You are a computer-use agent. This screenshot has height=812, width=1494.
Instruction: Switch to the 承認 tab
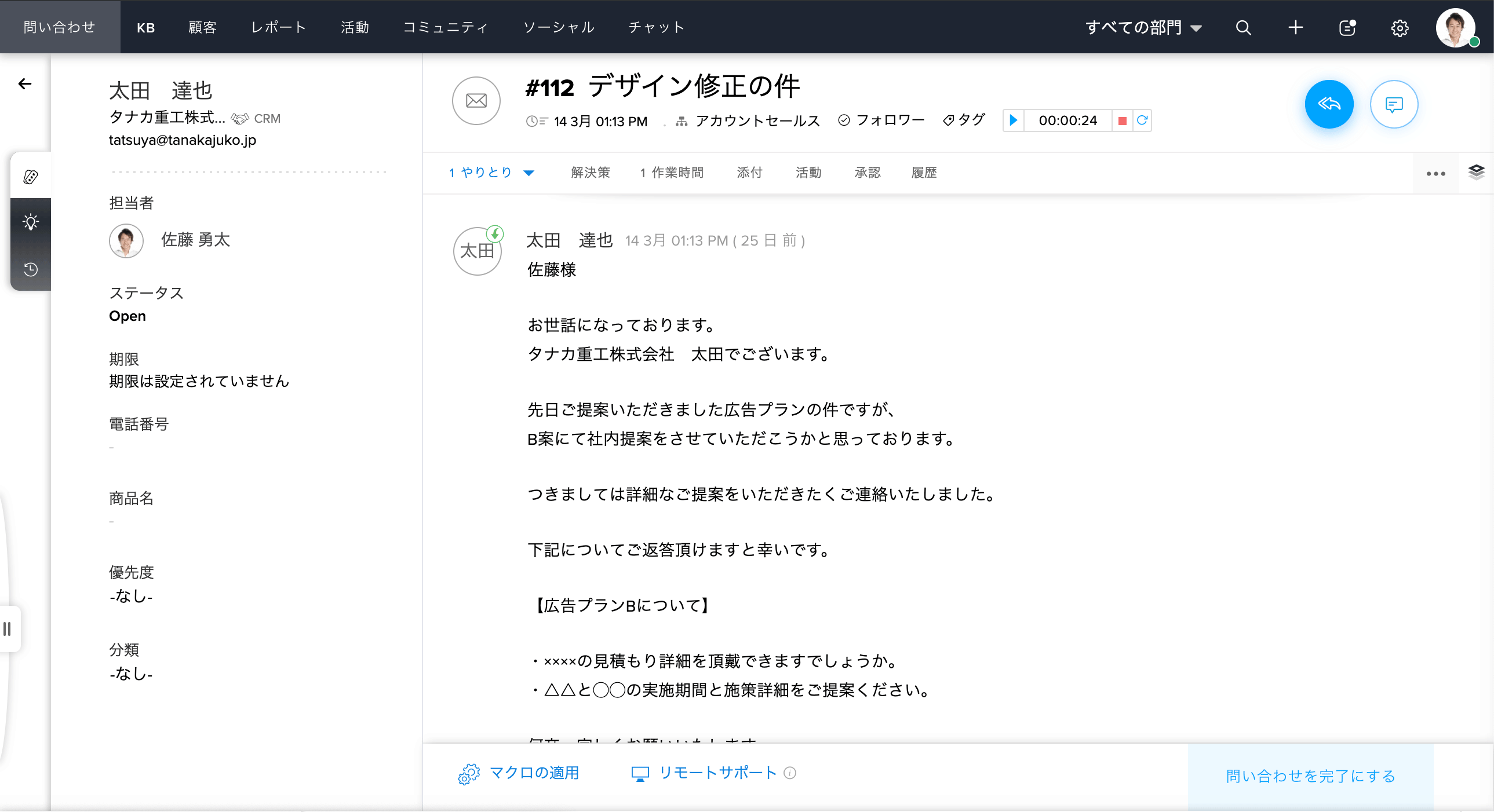click(x=868, y=173)
